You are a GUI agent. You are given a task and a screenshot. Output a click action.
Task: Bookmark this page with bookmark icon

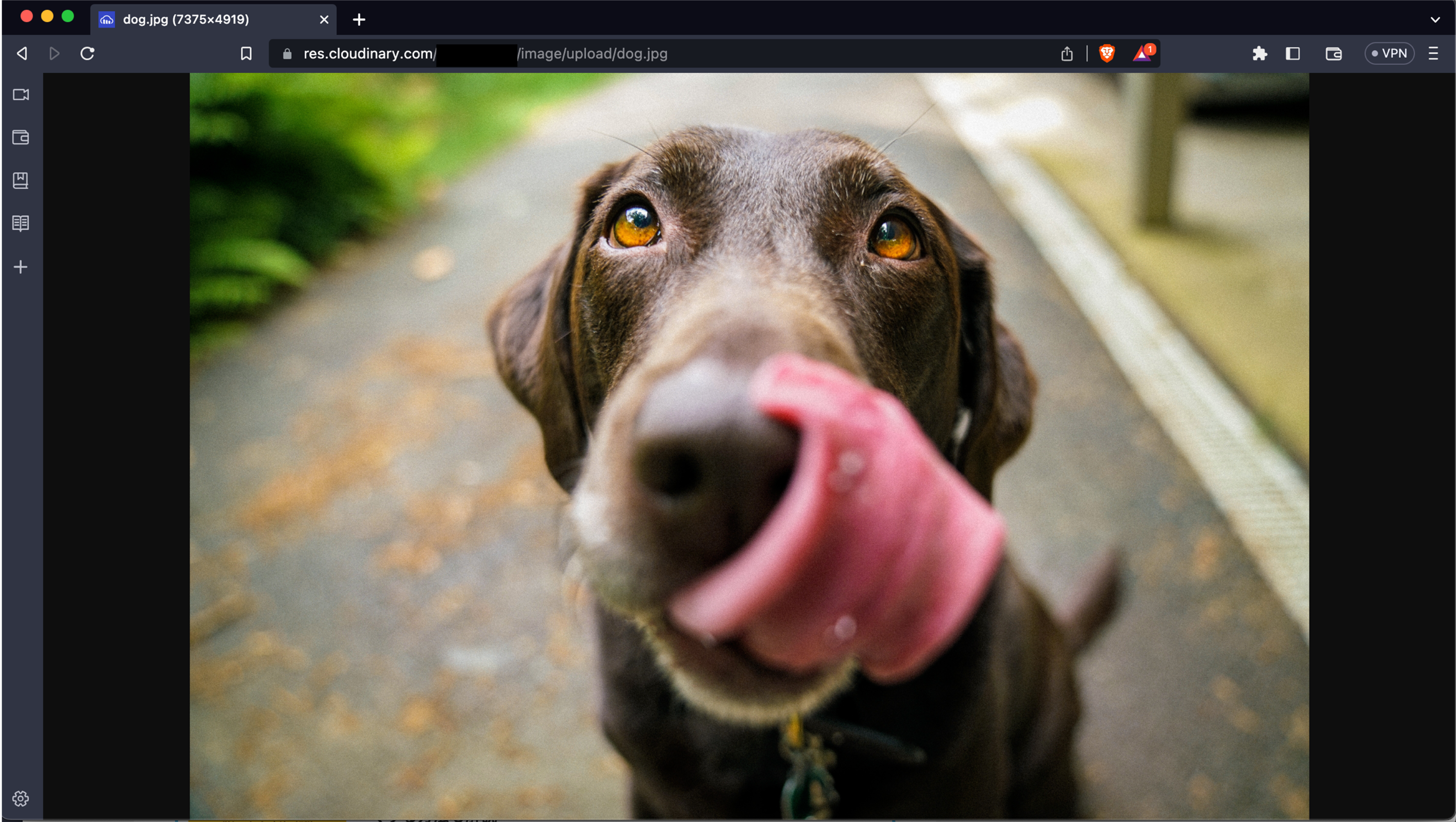(x=246, y=53)
